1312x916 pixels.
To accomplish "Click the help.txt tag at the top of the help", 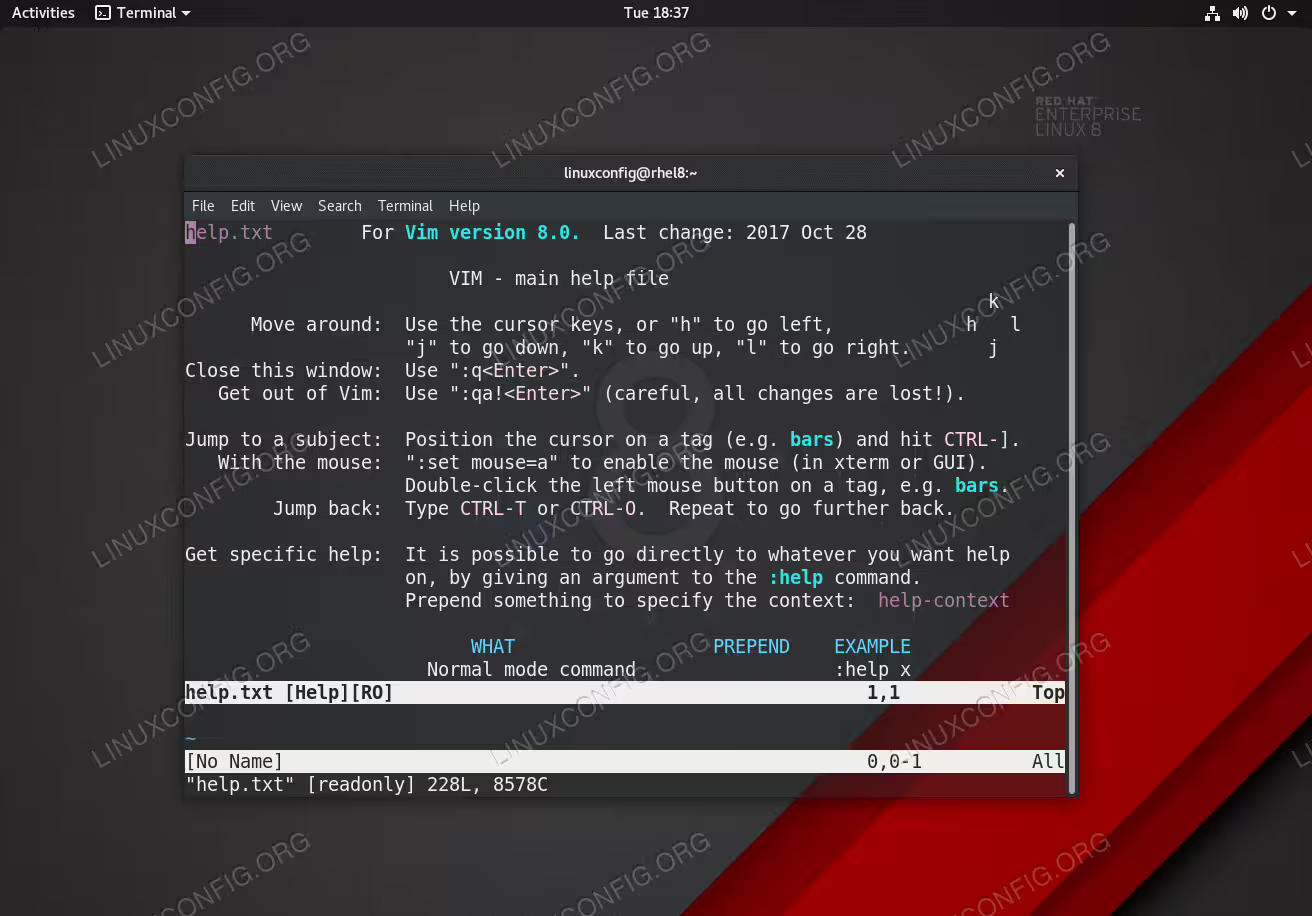I will (229, 232).
